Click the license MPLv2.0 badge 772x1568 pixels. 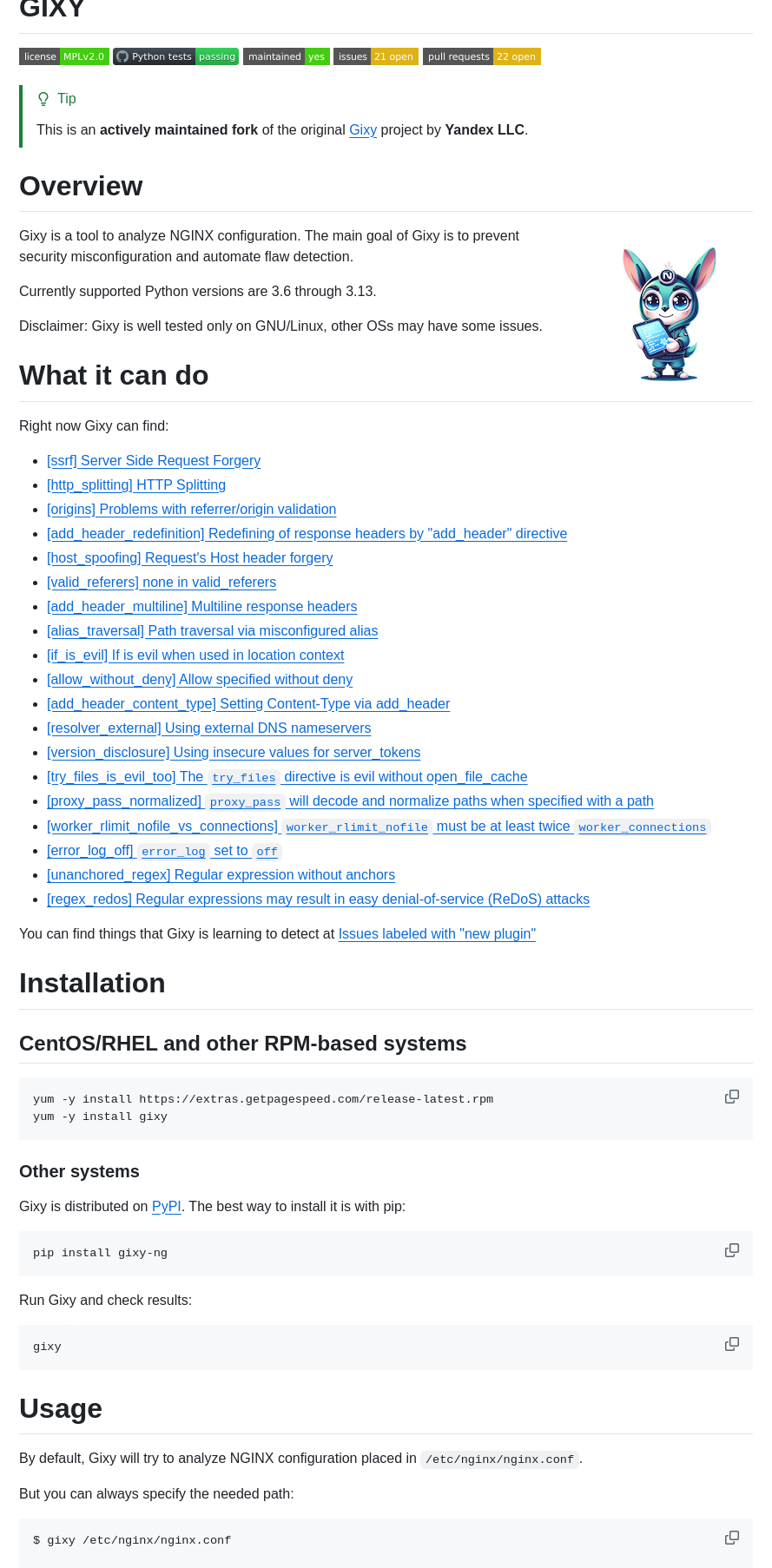(64, 56)
